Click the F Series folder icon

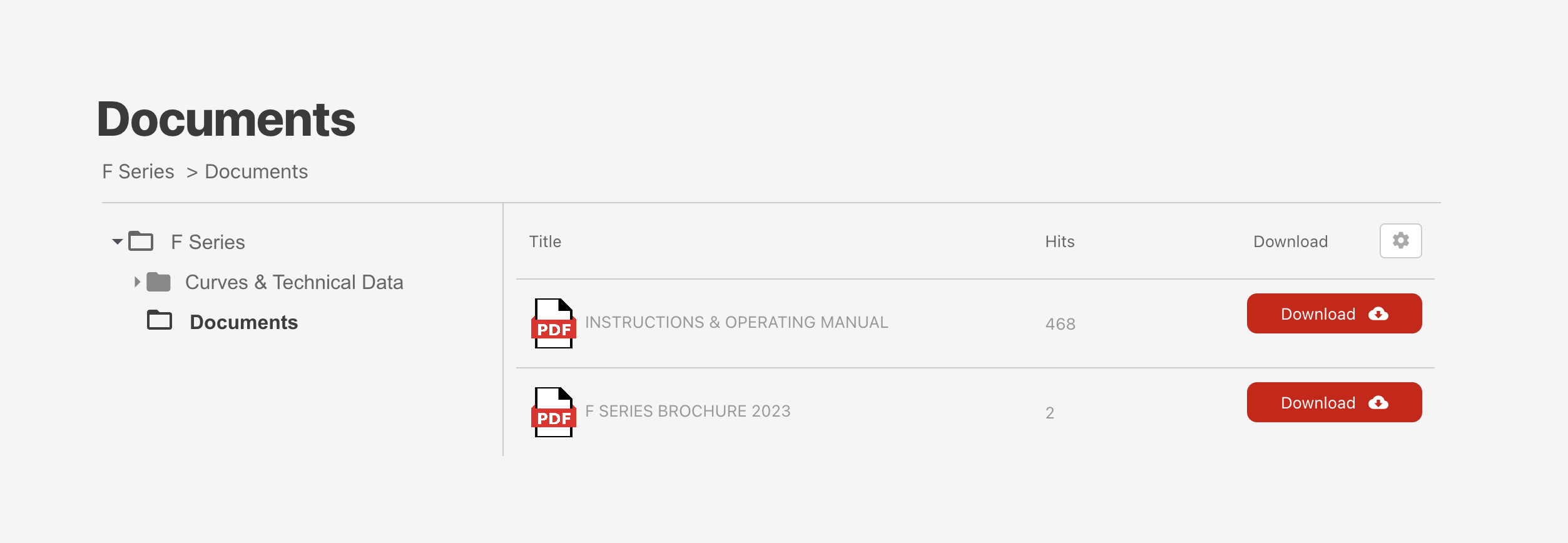141,241
